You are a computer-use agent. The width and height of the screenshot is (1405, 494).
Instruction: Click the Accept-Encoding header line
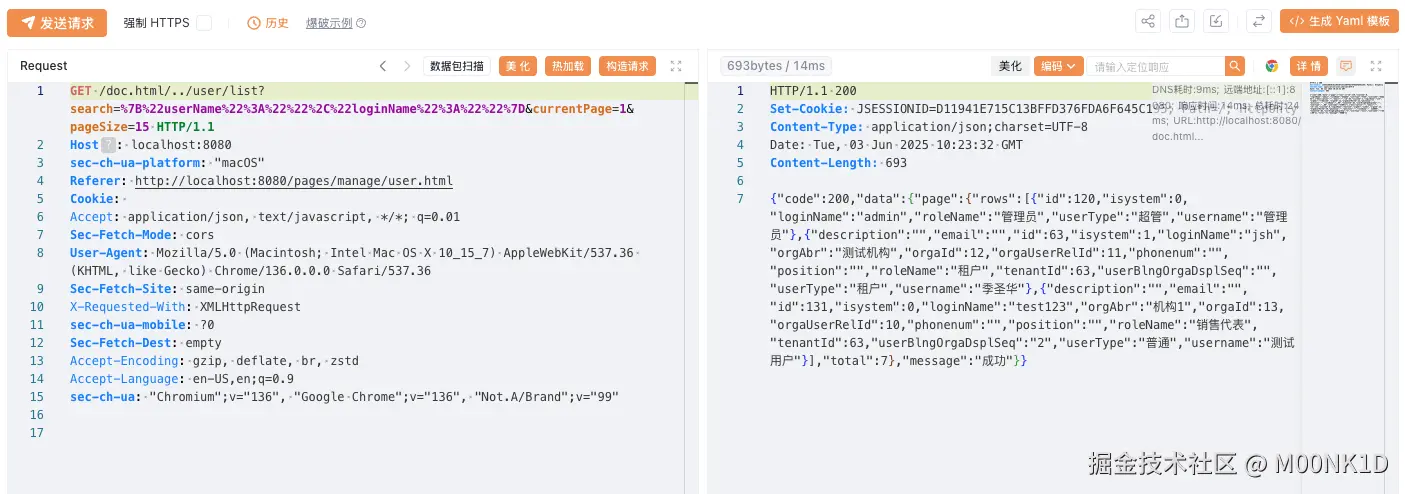click(214, 361)
